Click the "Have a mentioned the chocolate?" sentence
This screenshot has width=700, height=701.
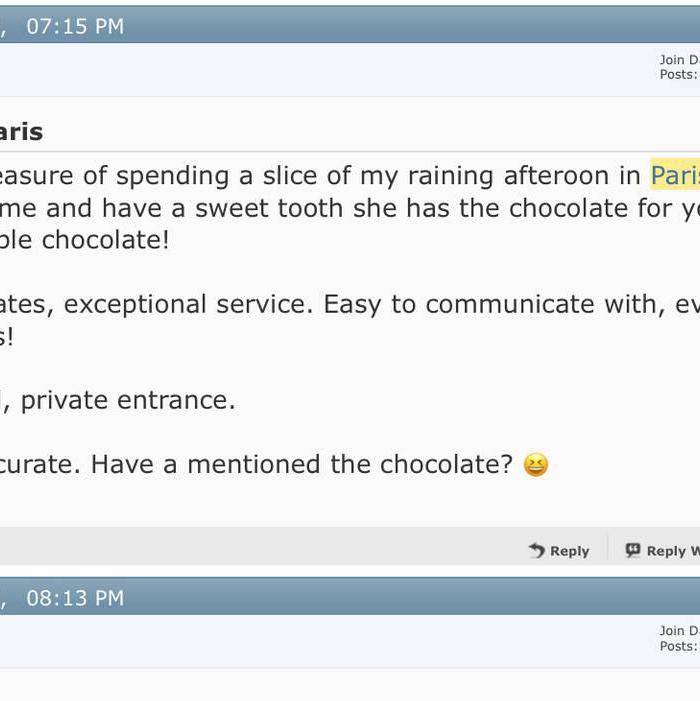[350, 464]
